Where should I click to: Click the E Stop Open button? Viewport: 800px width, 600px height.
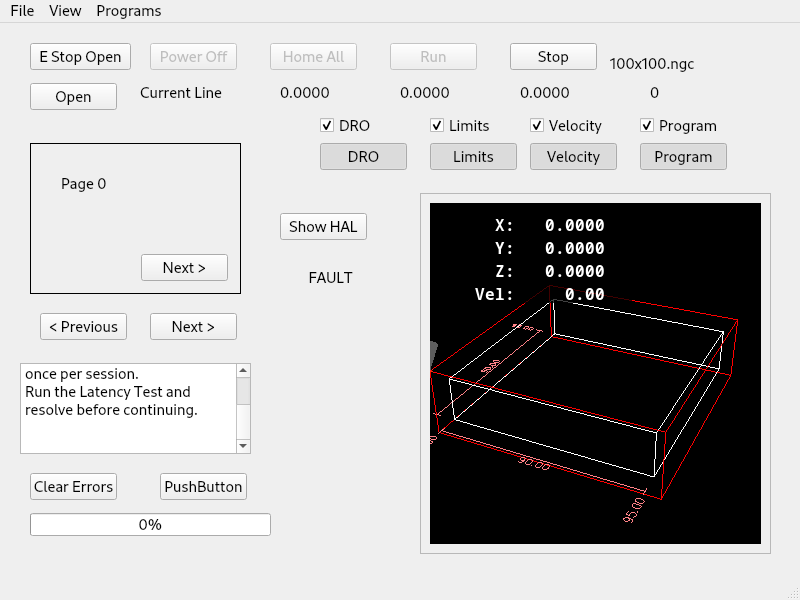(x=80, y=57)
